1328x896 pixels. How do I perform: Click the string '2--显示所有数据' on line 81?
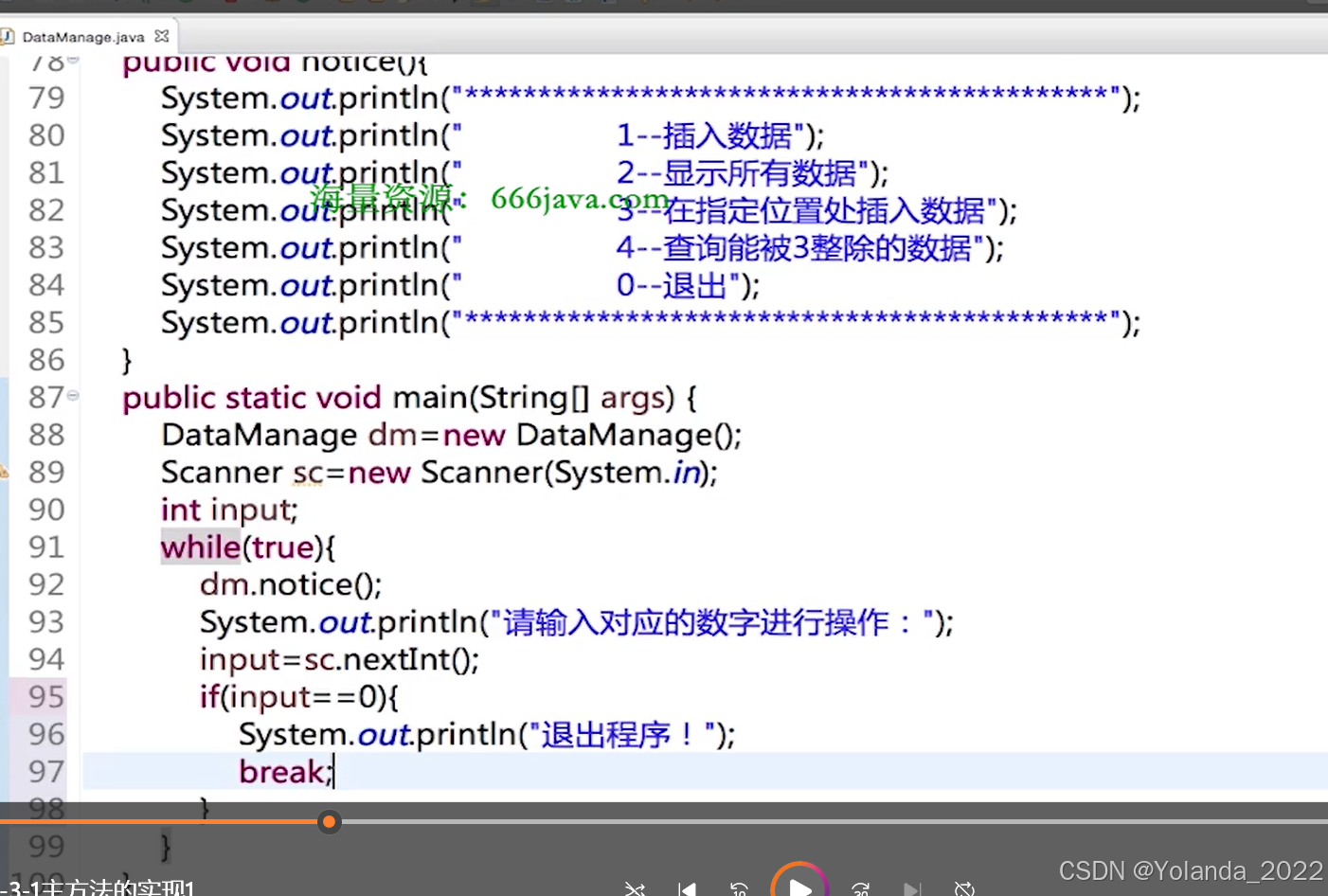click(736, 173)
